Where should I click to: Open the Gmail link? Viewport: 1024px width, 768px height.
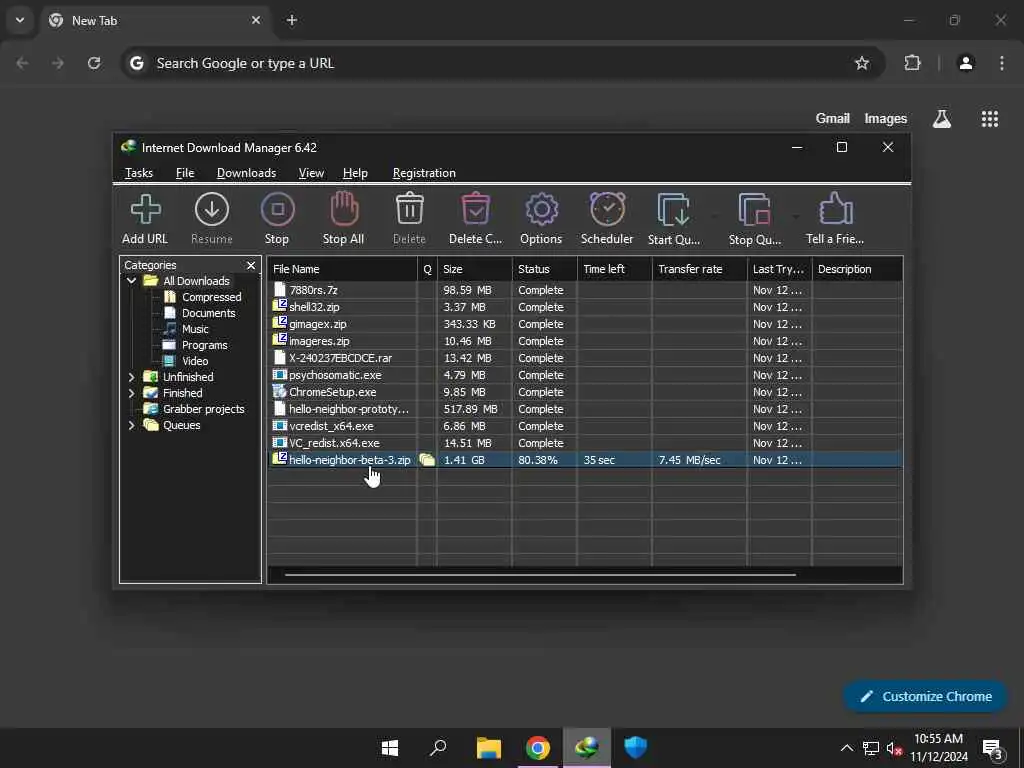(x=833, y=119)
